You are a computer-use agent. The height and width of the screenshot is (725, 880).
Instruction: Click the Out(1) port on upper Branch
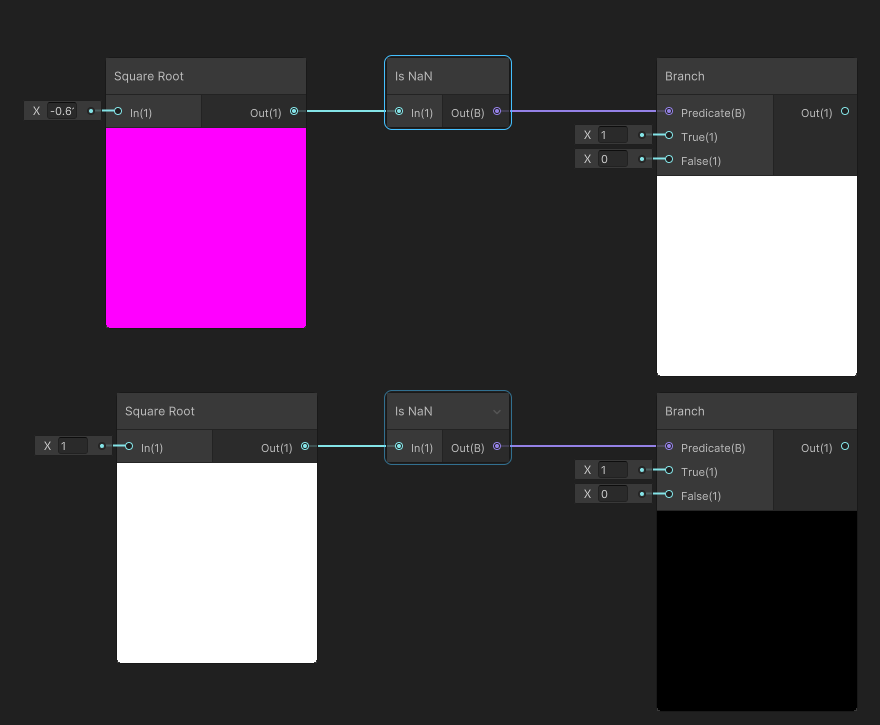[x=845, y=111]
